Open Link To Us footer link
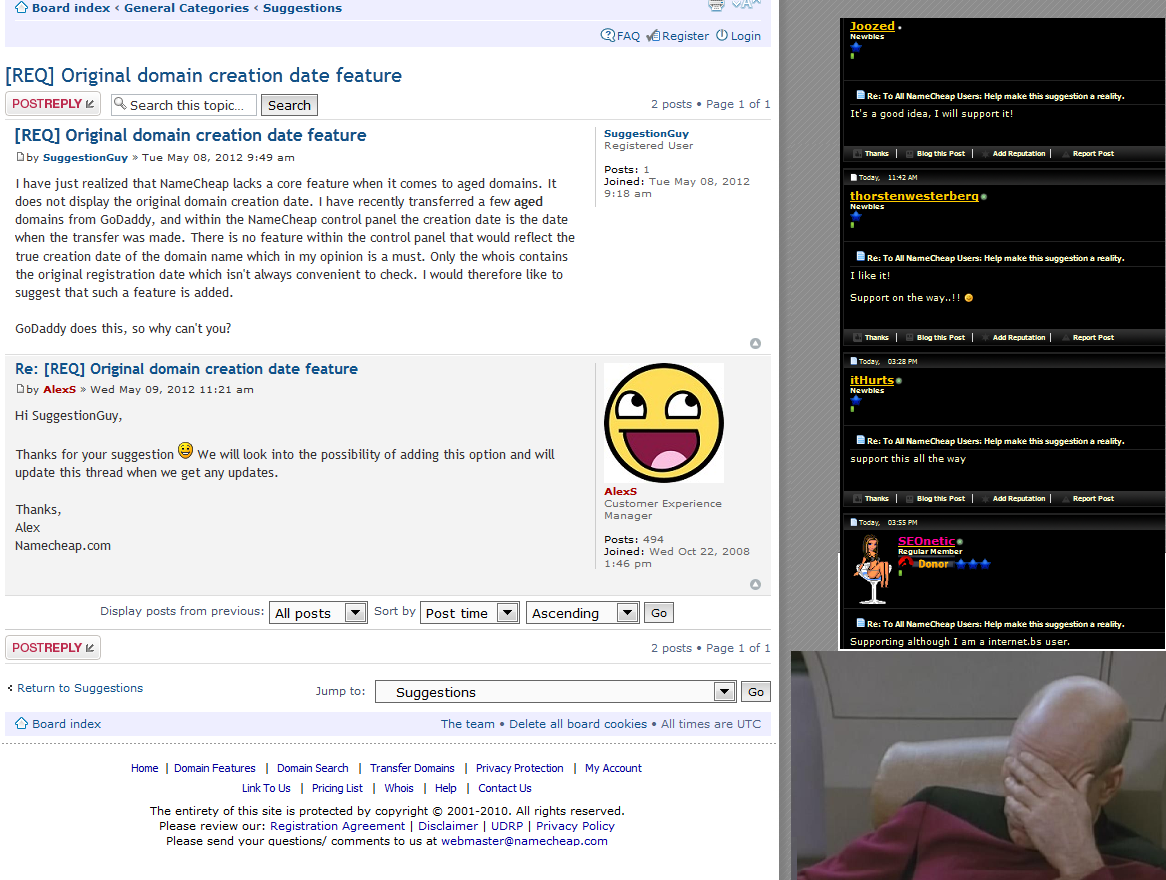The height and width of the screenshot is (880, 1166). click(x=266, y=789)
